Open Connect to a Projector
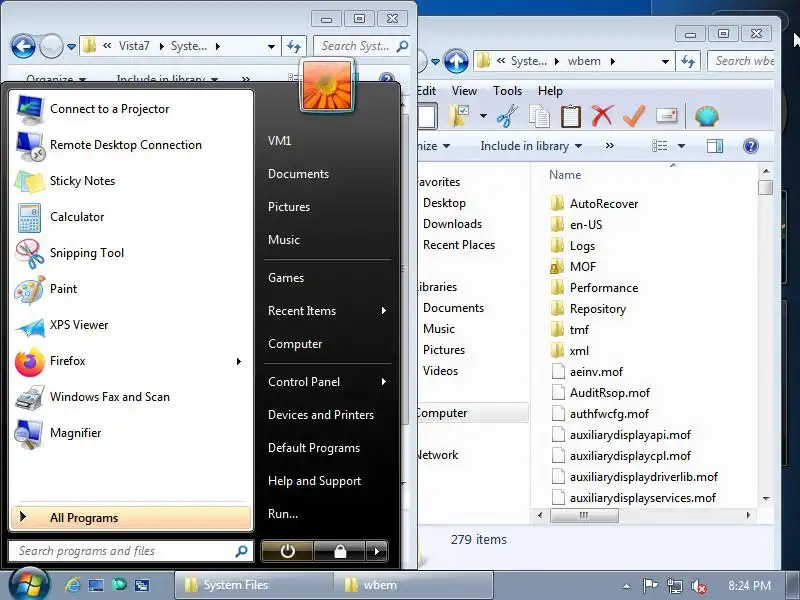800x600 pixels. coord(131,109)
